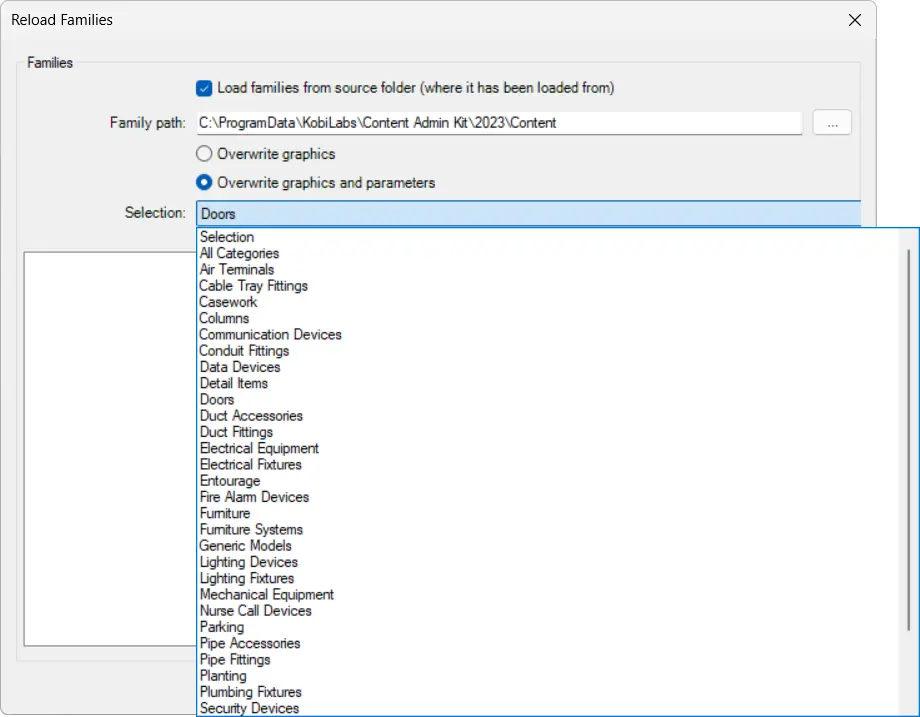Screen dimensions: 920x717
Task: Close the Reload Families dialog
Action: (855, 20)
